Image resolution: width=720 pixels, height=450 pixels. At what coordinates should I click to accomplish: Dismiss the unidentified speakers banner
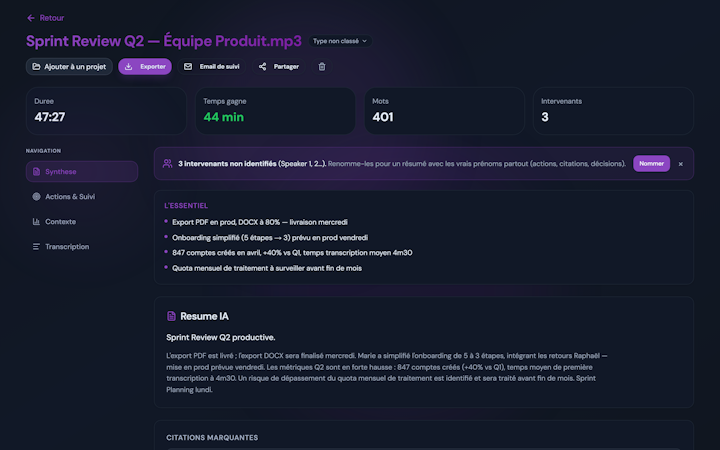(681, 164)
